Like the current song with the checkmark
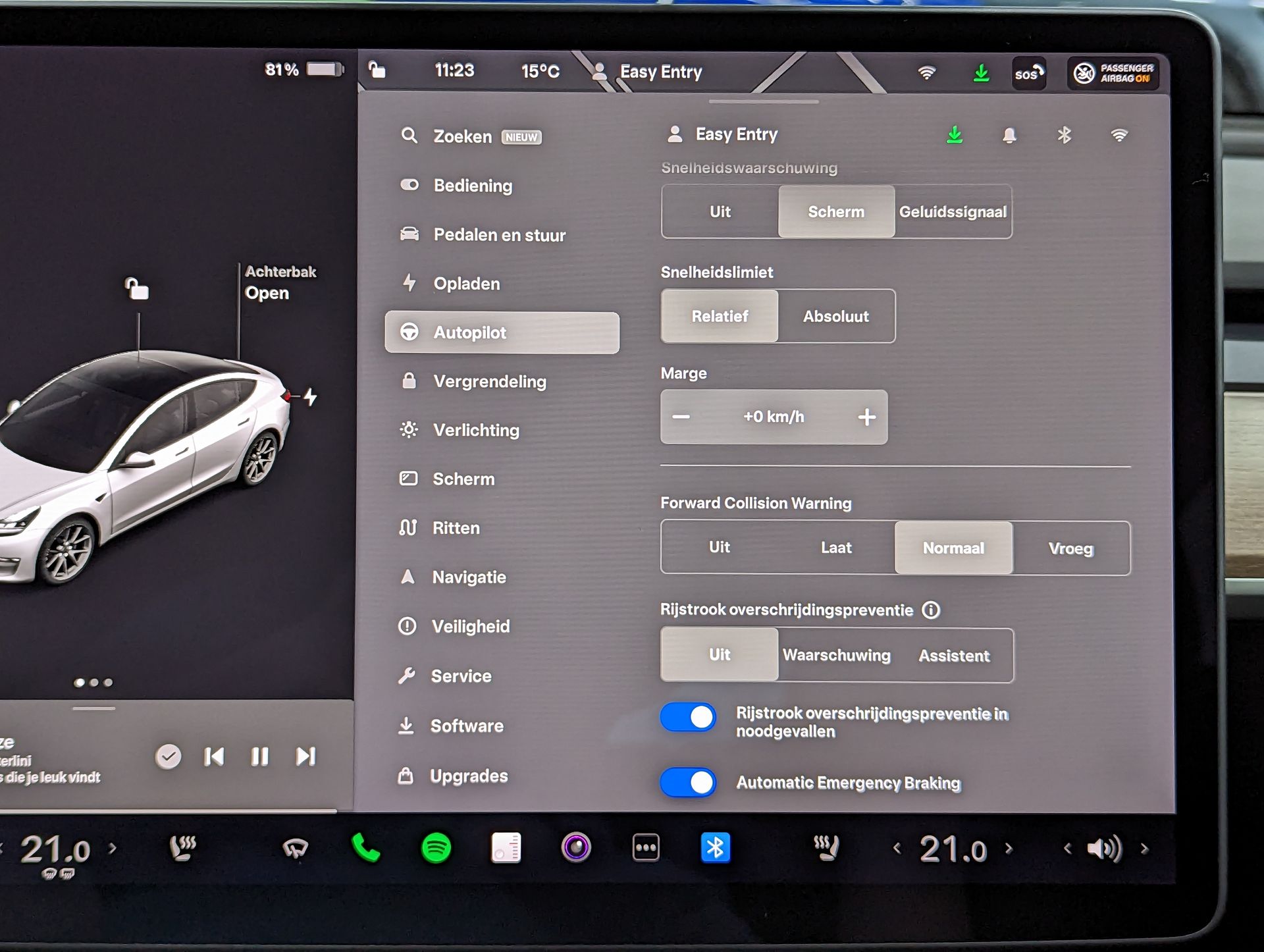 point(168,756)
